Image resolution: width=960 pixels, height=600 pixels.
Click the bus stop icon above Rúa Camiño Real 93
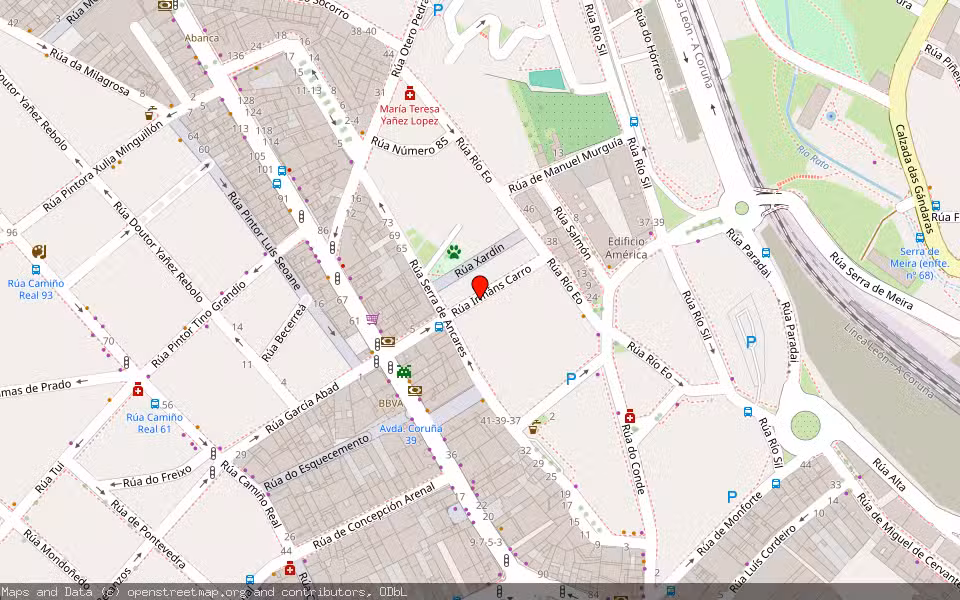36,269
